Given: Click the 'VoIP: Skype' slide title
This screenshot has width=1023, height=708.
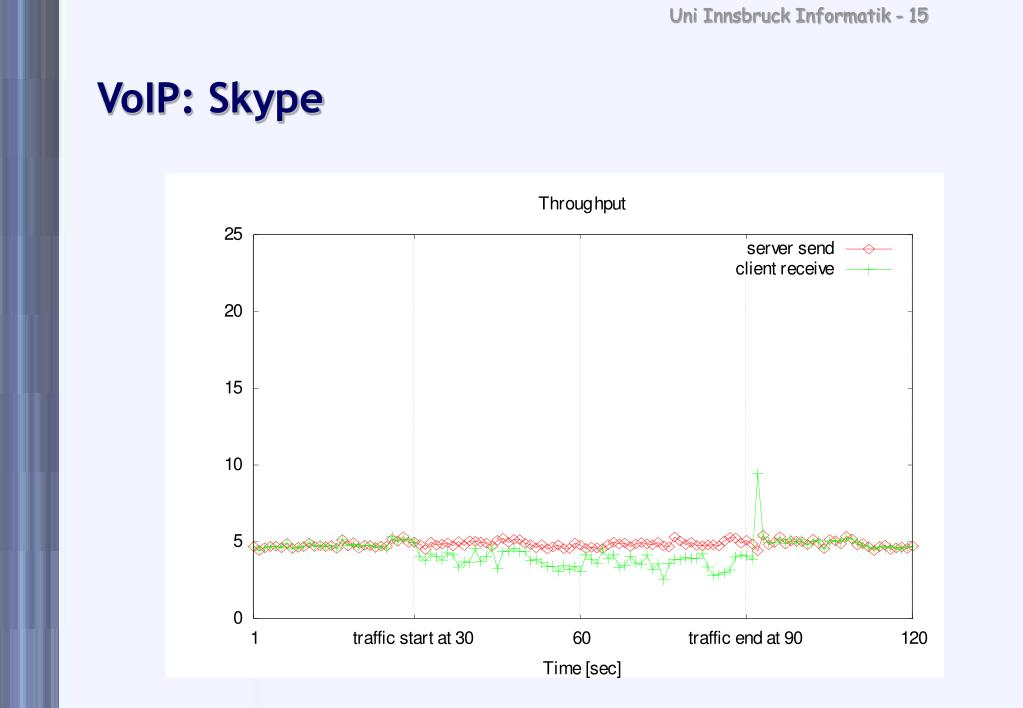Looking at the screenshot, I should click(210, 100).
